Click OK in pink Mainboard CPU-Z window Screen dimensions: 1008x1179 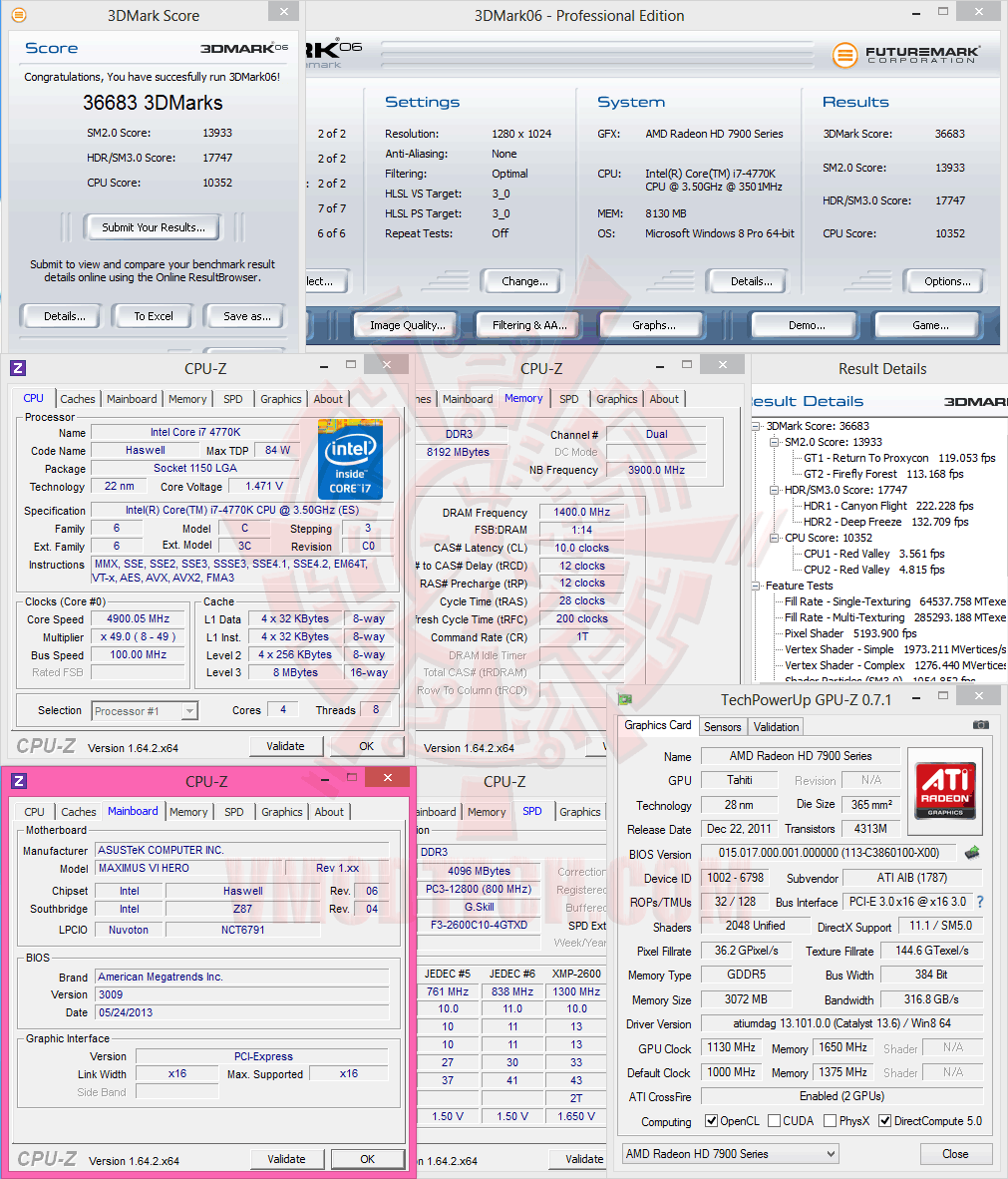[367, 1159]
